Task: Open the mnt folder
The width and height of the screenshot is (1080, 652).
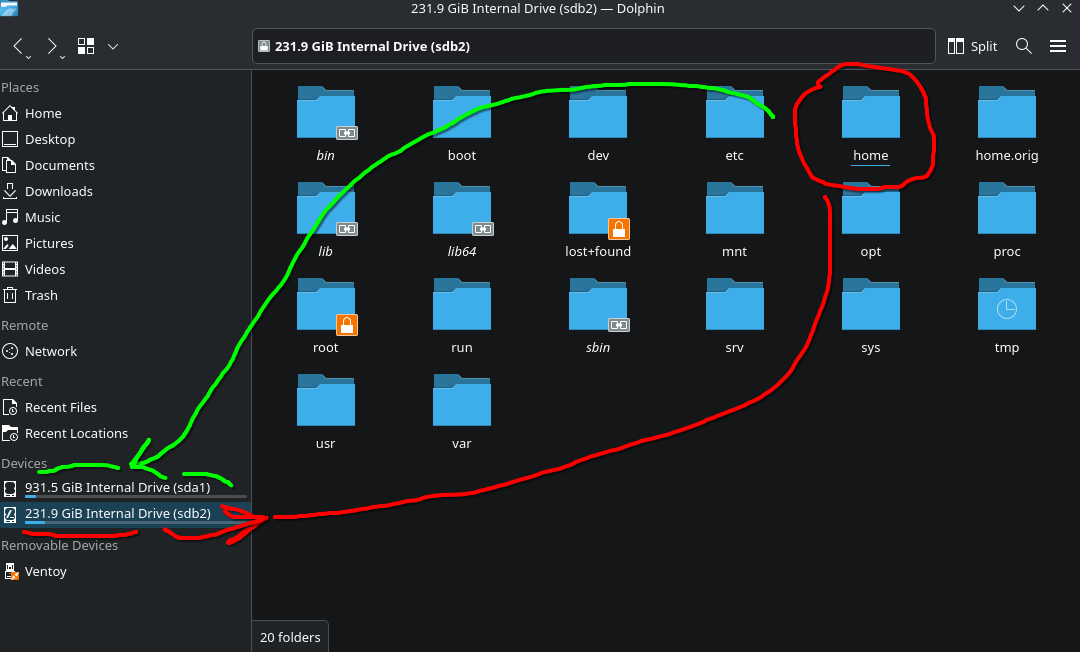Action: point(734,220)
